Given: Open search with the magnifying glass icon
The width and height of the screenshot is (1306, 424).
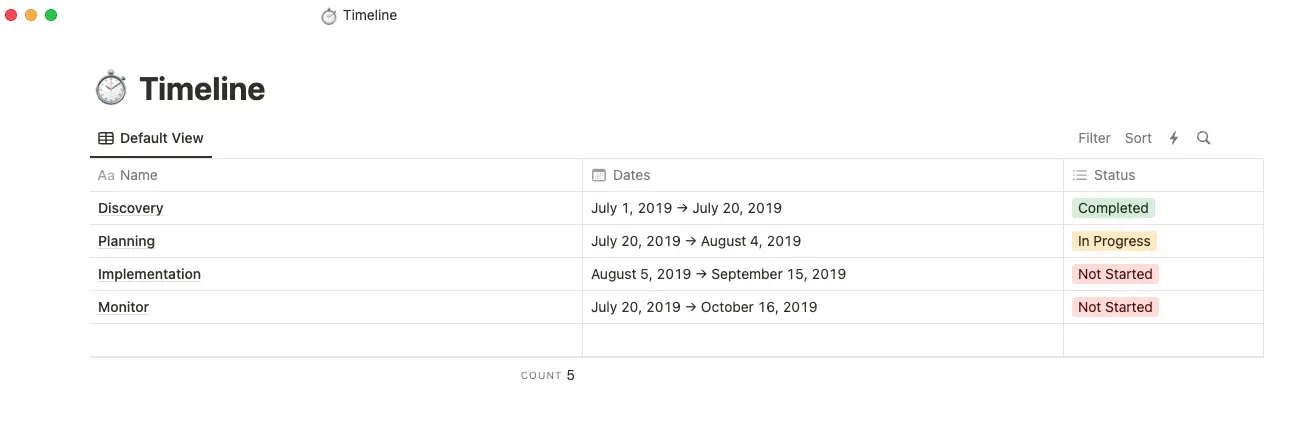Looking at the screenshot, I should 1204,138.
